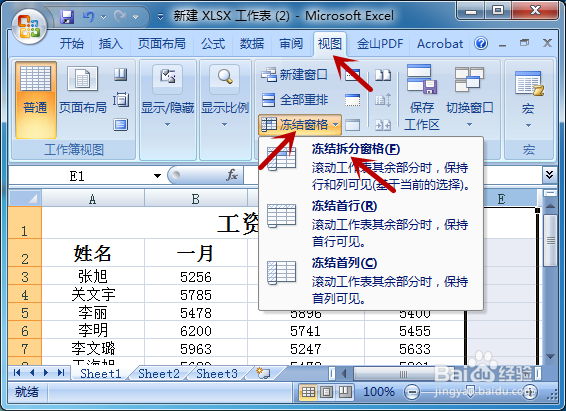Open the Acrobat tab
Image resolution: width=566 pixels, height=411 pixels.
(440, 44)
